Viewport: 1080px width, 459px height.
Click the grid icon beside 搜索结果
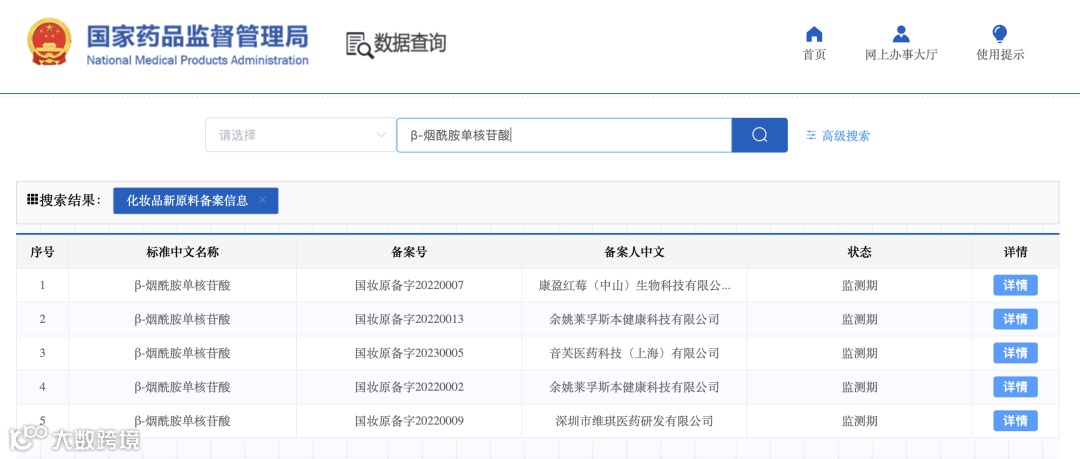click(x=32, y=200)
